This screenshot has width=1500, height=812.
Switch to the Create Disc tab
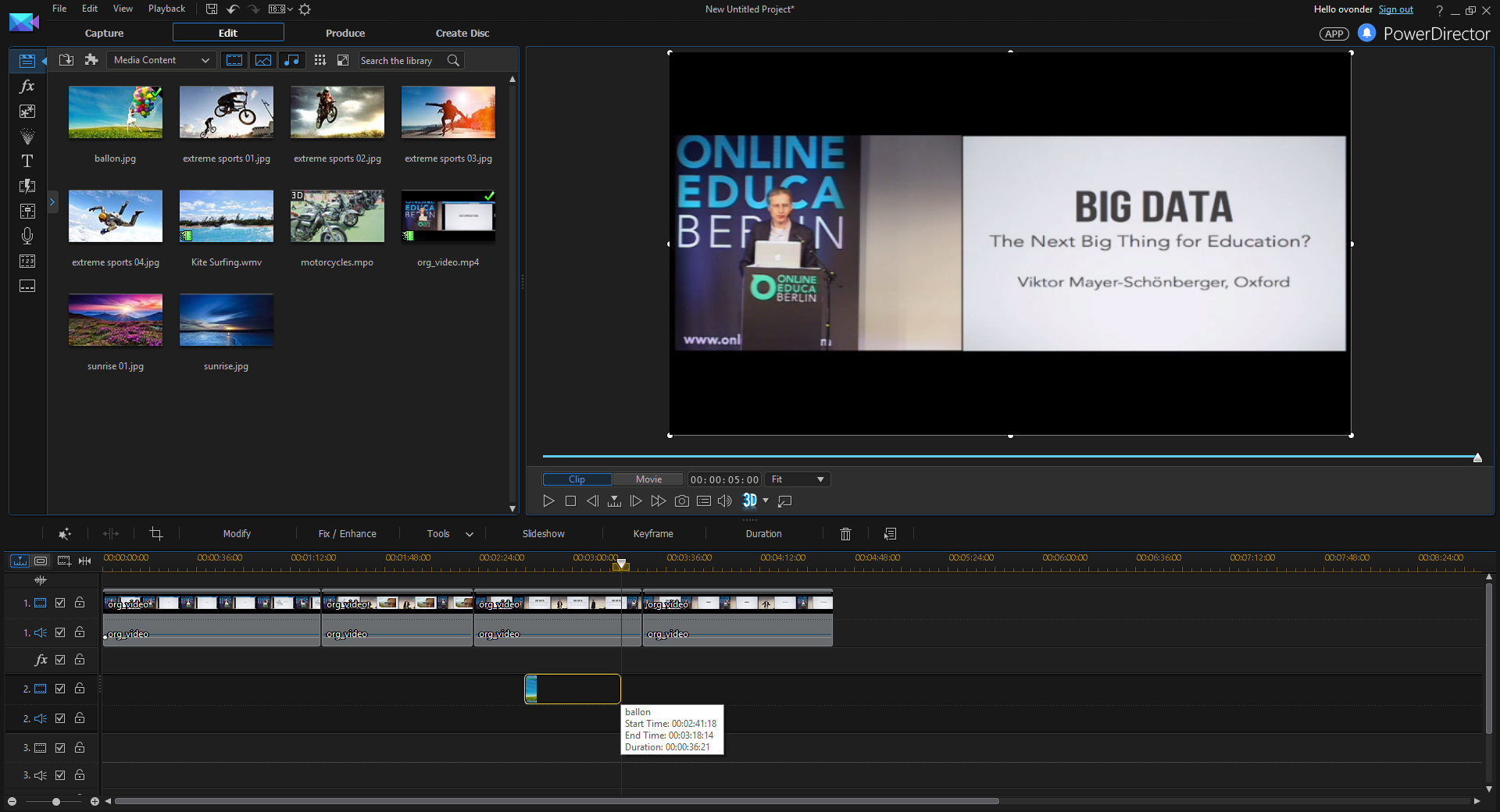pyautogui.click(x=462, y=33)
